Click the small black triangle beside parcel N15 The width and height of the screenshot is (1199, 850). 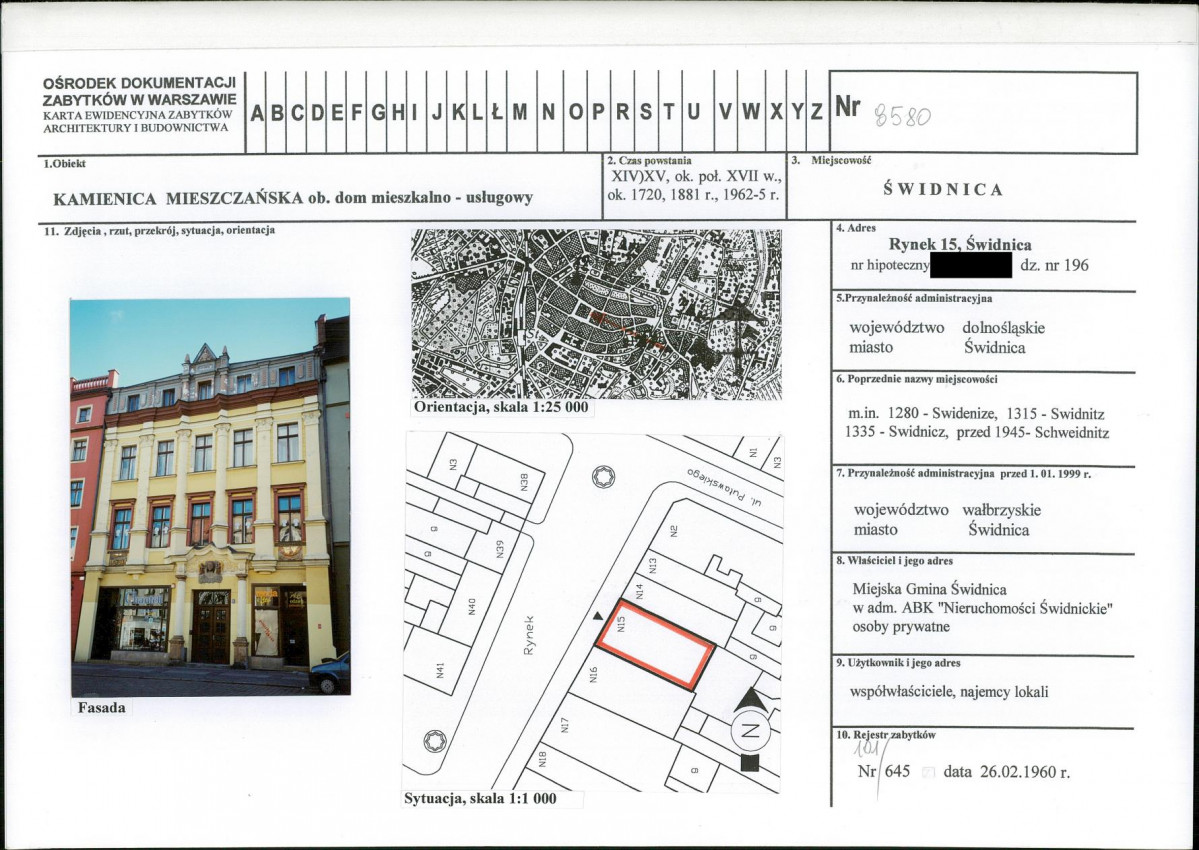pyautogui.click(x=598, y=615)
